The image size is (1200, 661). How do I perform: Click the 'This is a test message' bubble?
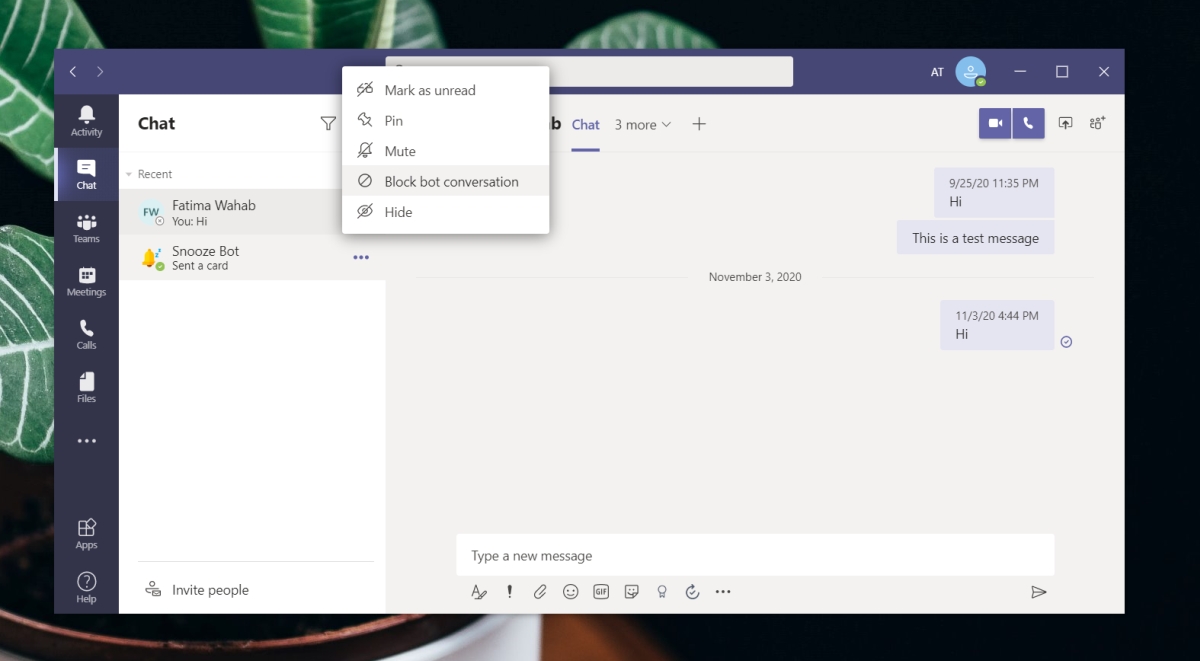975,238
